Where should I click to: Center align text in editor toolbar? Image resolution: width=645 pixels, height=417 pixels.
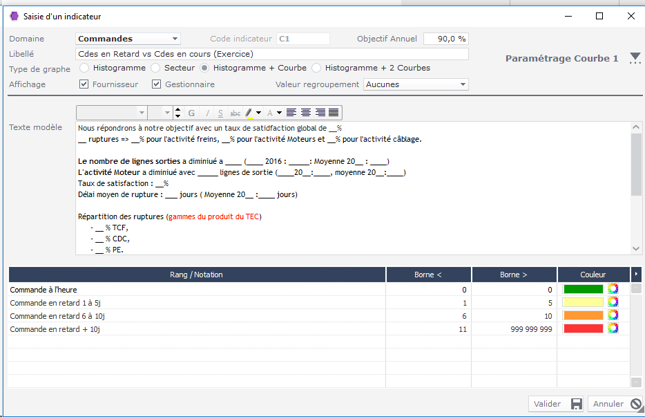coord(306,112)
